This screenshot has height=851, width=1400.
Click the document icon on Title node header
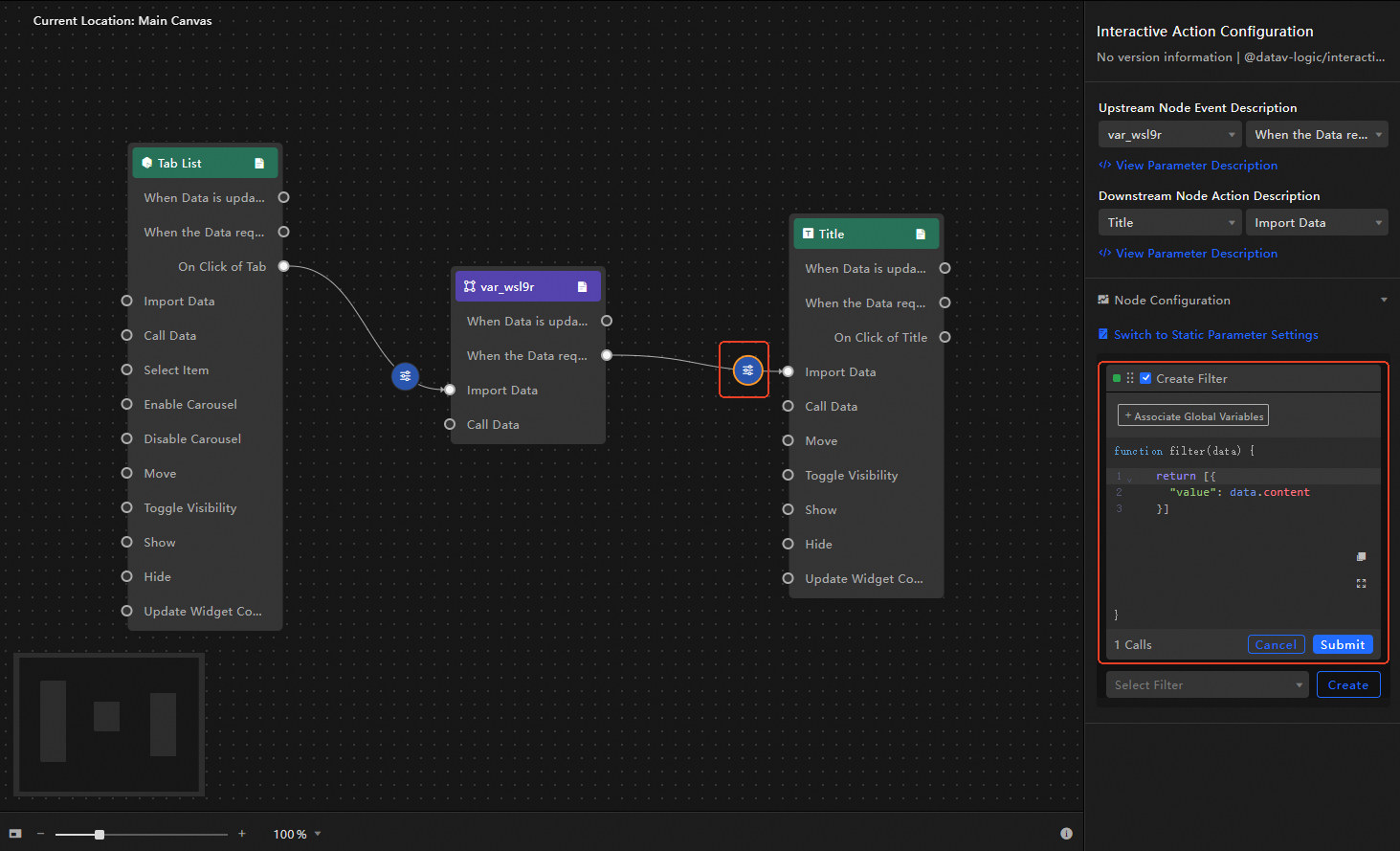921,235
